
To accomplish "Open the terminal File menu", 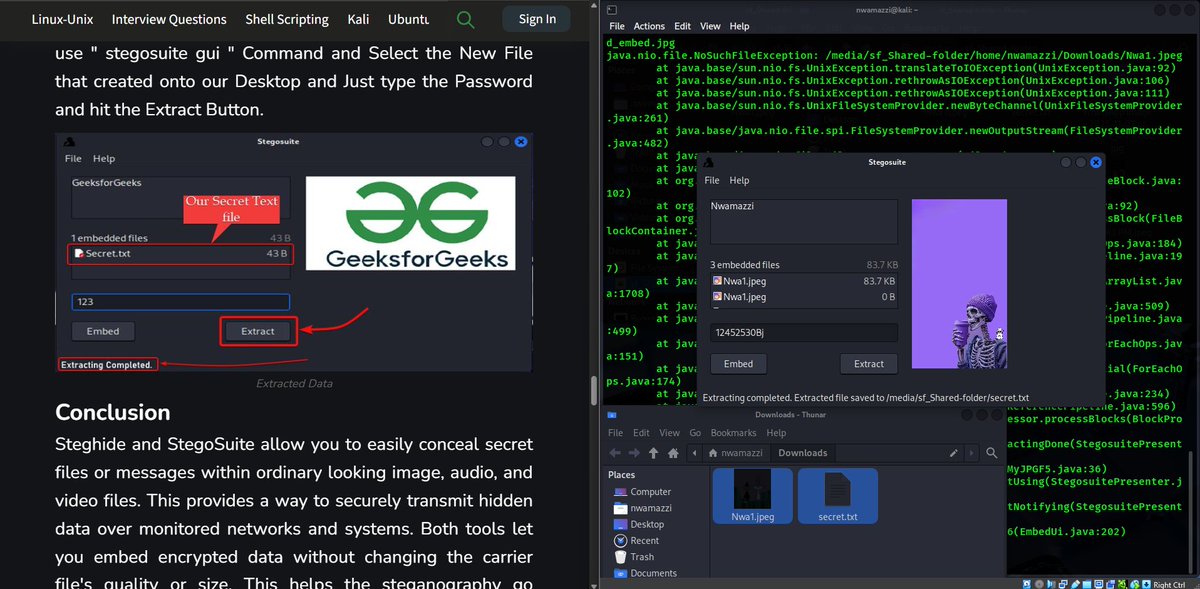I will pos(616,26).
